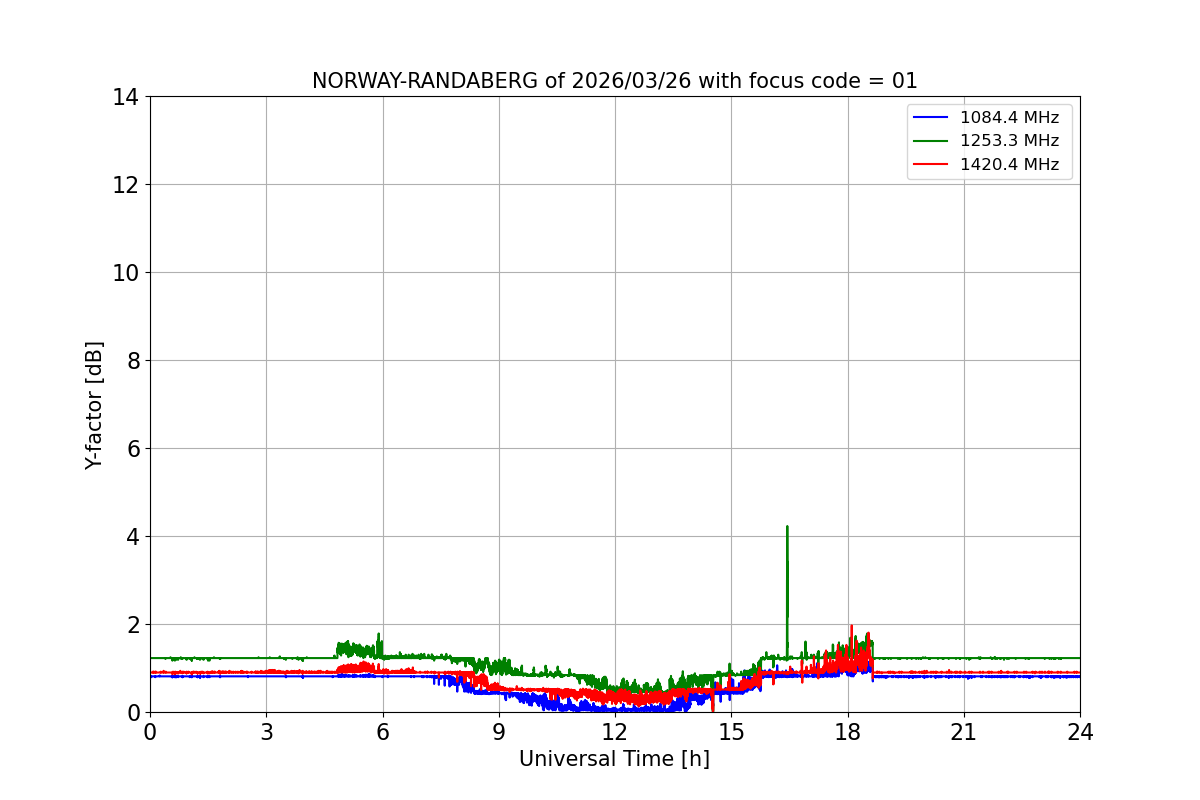Click y-axis tick label 2

[x=132, y=625]
